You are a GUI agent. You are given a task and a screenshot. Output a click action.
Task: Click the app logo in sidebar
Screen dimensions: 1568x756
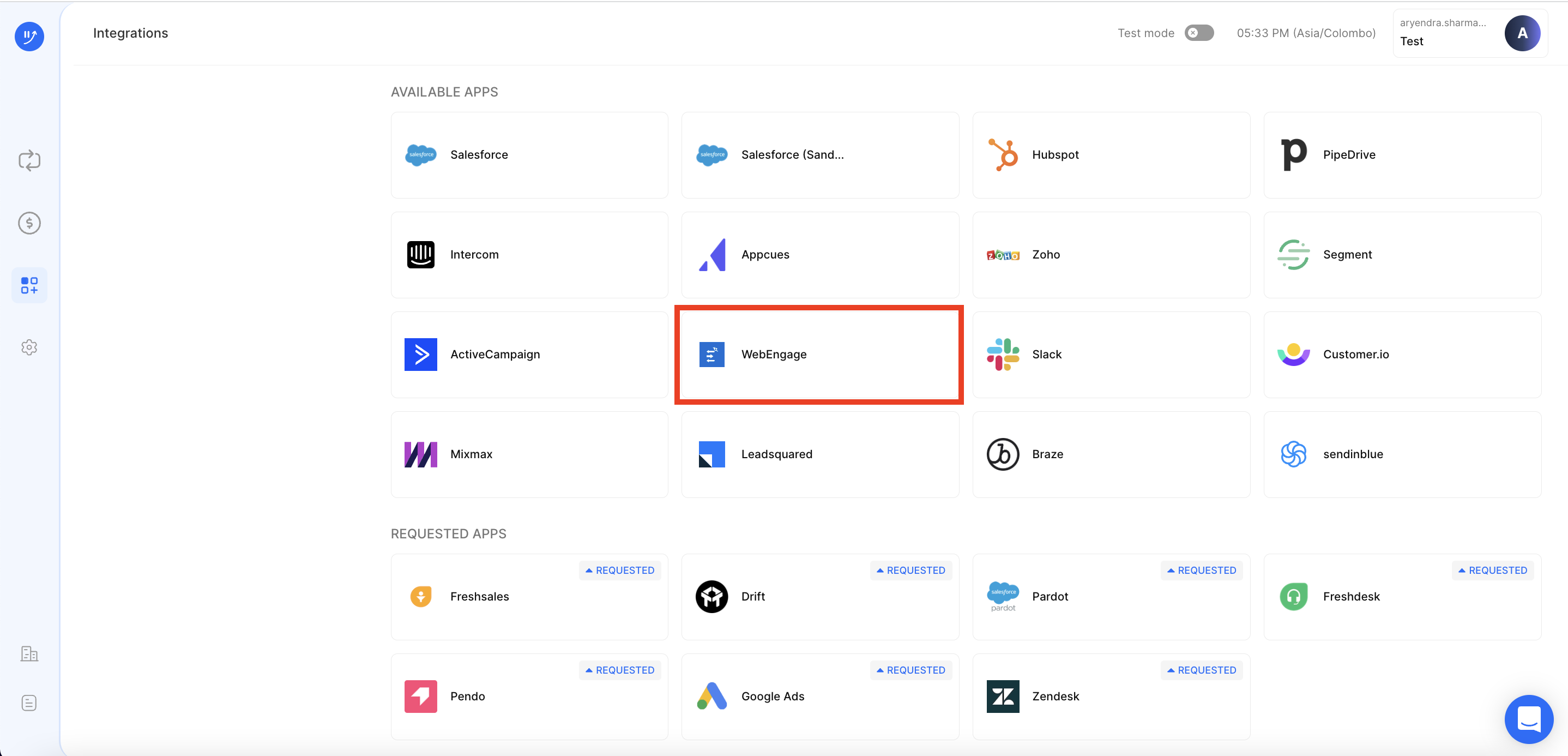coord(29,37)
